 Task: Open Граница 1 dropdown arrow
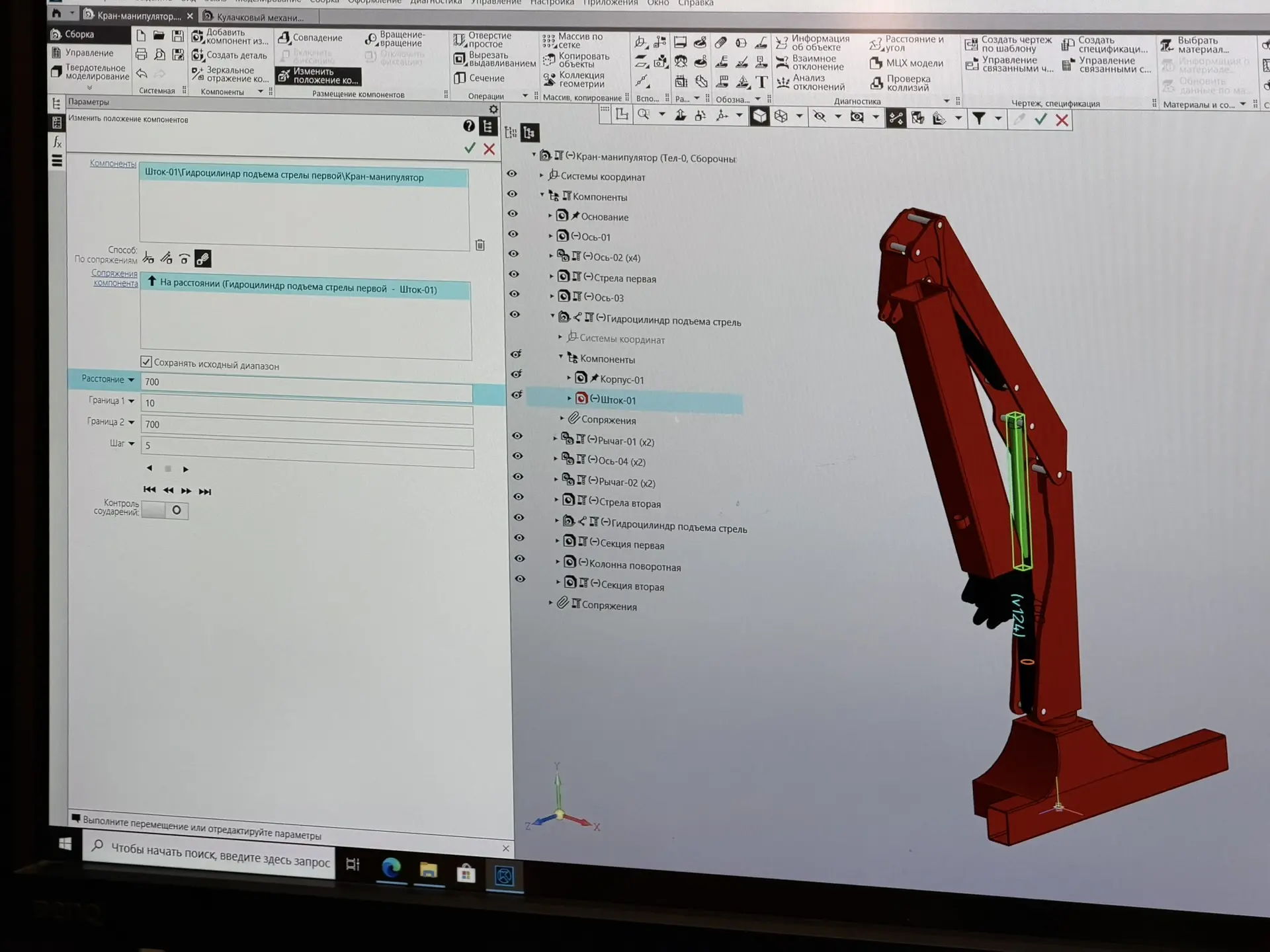131,401
